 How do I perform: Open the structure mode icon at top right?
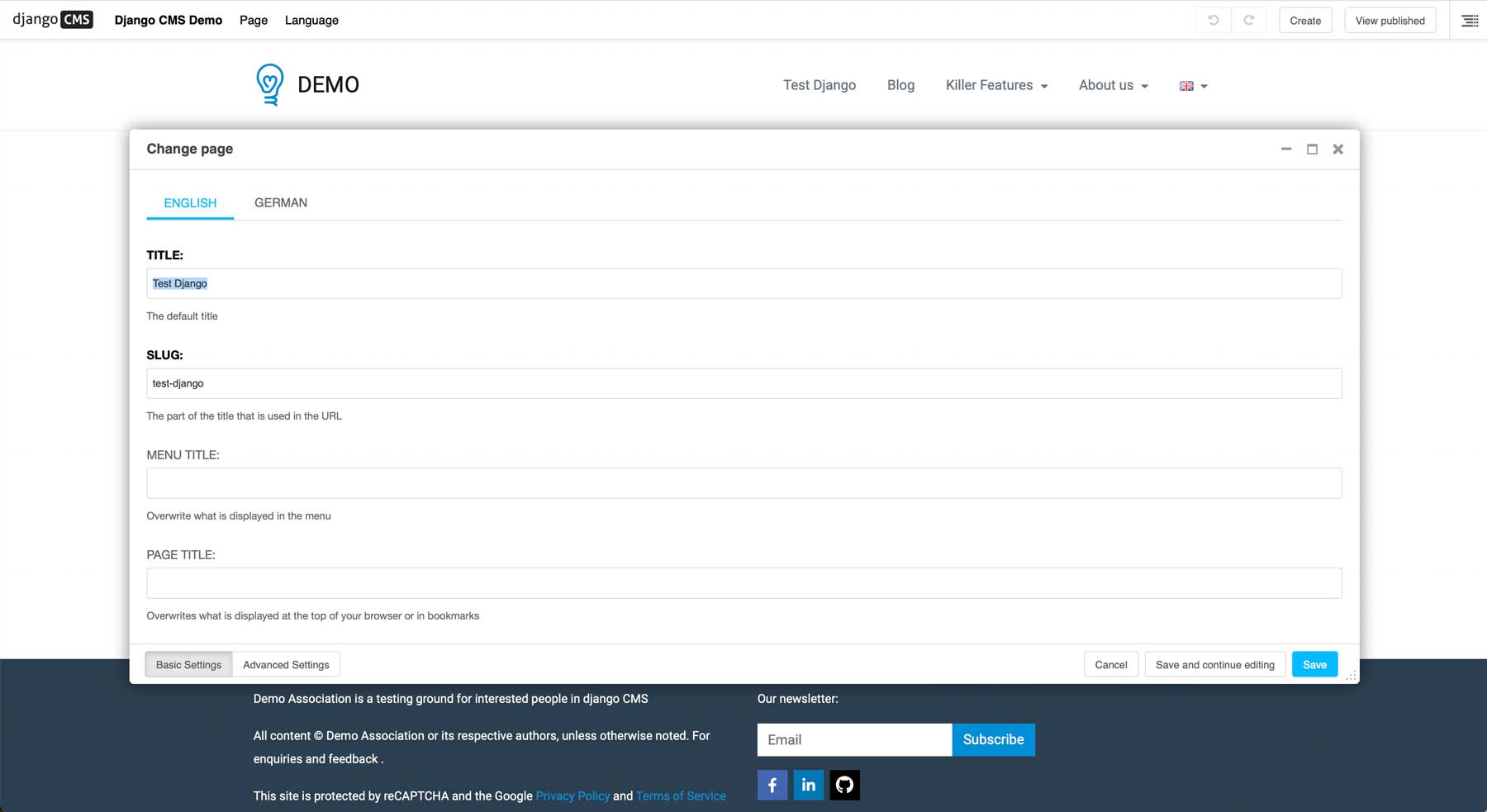[1470, 20]
